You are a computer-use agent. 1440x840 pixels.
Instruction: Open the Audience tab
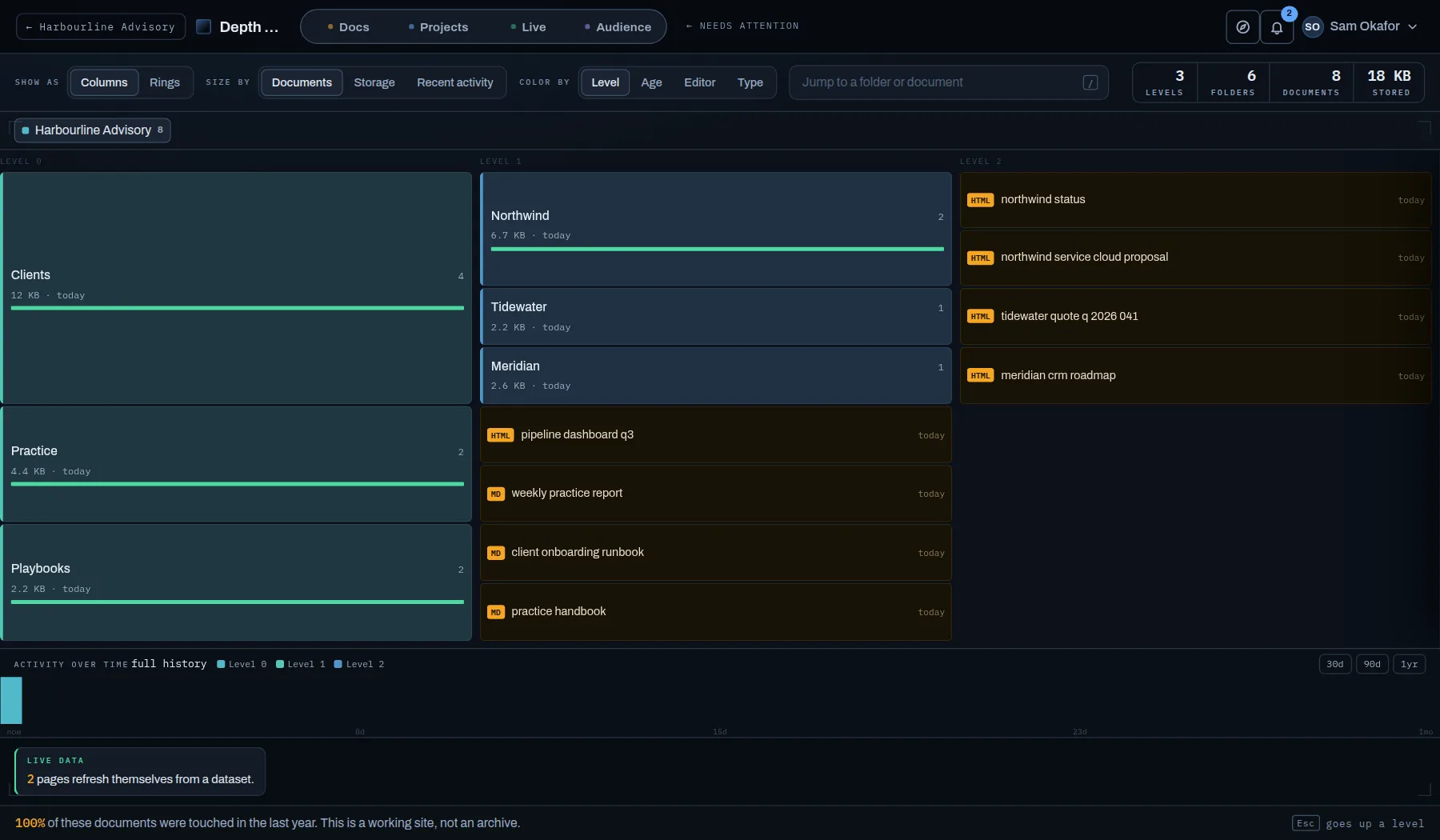tap(618, 27)
